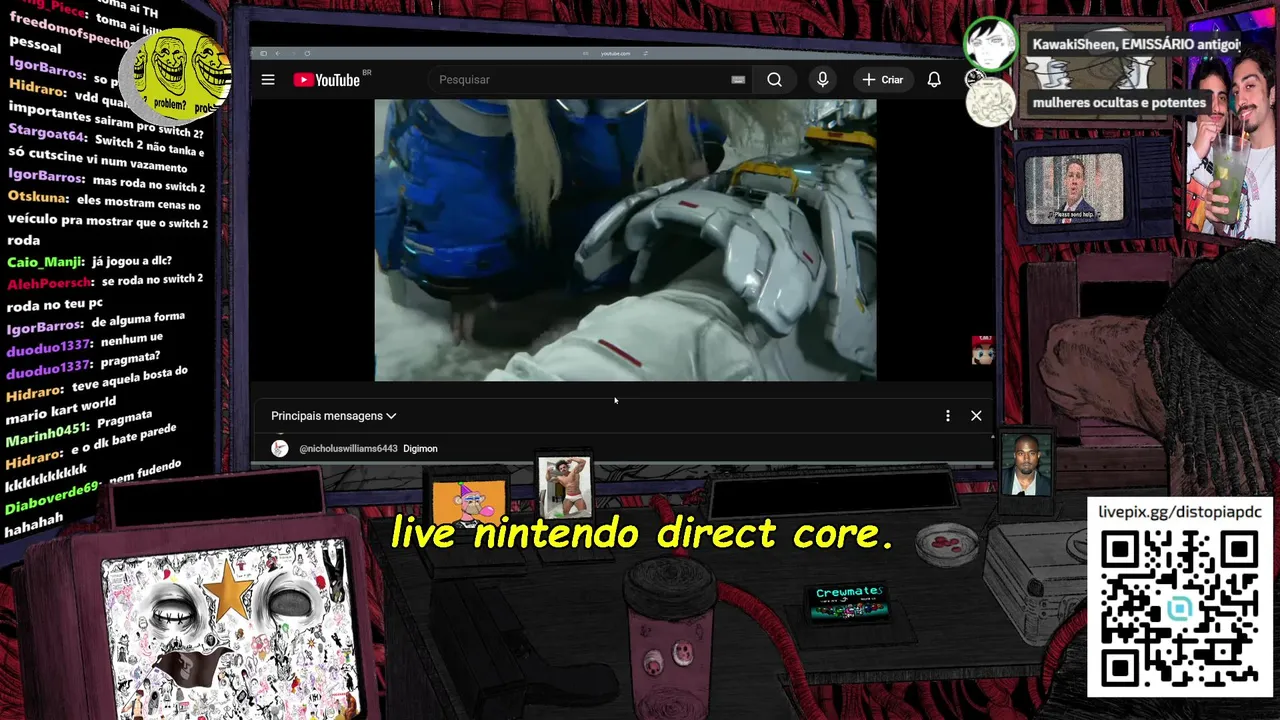The height and width of the screenshot is (720, 1280).
Task: Expand the Principais mensagens dropdown
Action: (x=333, y=416)
